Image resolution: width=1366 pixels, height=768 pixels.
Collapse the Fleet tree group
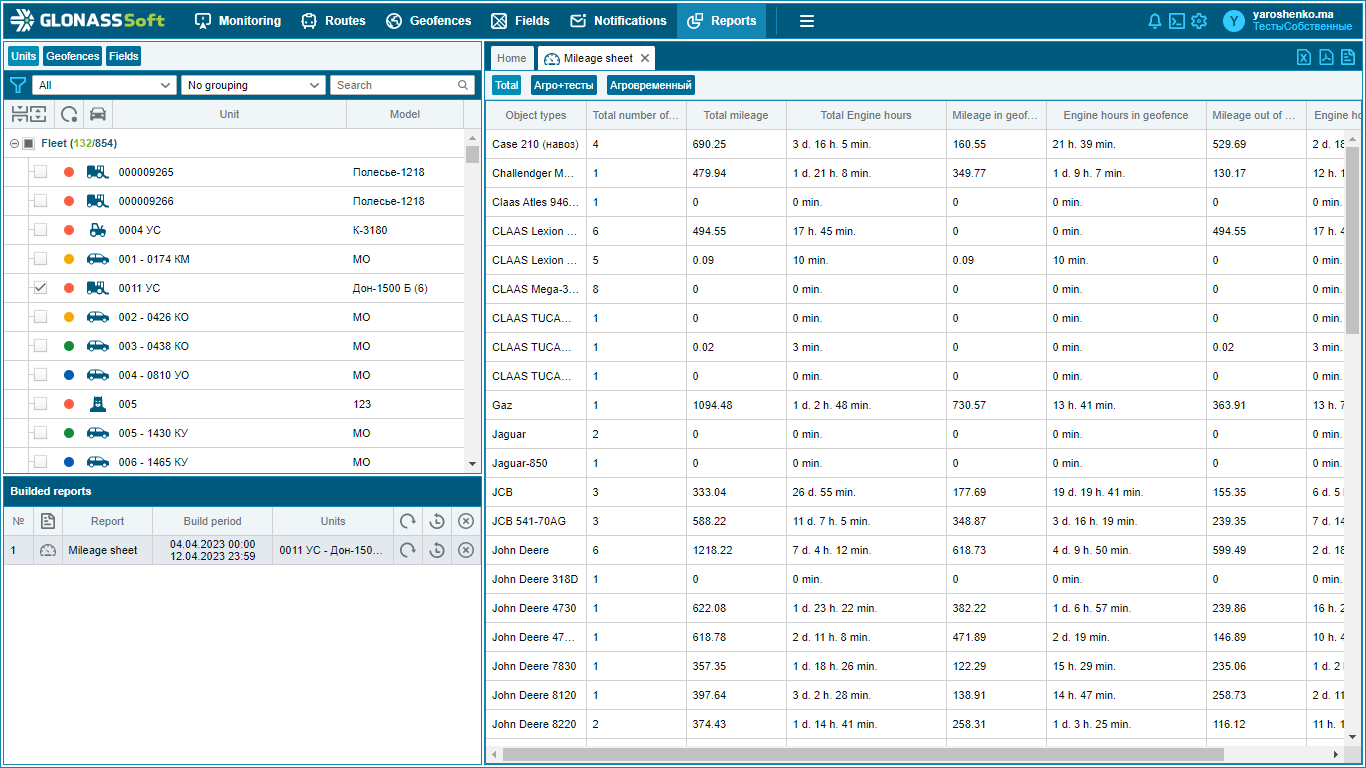point(14,143)
